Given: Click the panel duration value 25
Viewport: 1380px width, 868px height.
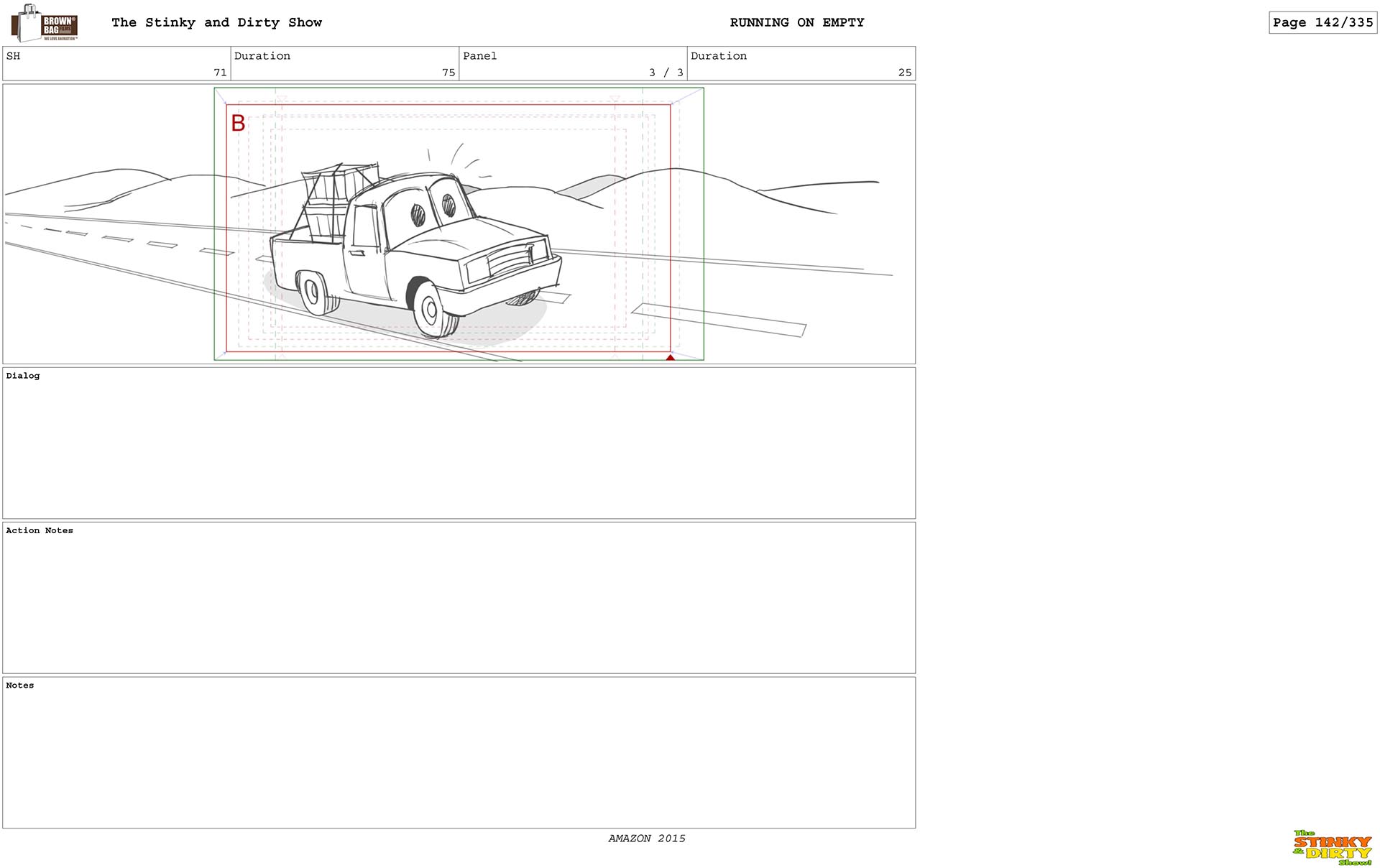Looking at the screenshot, I should [905, 73].
